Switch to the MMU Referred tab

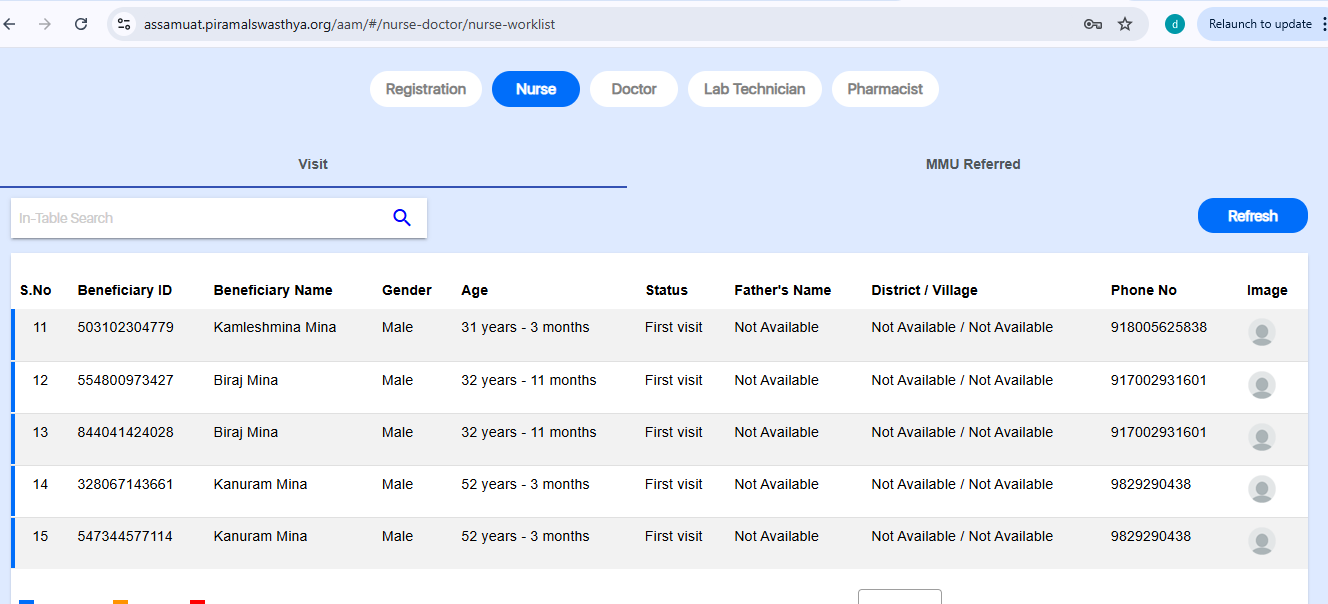tap(973, 164)
